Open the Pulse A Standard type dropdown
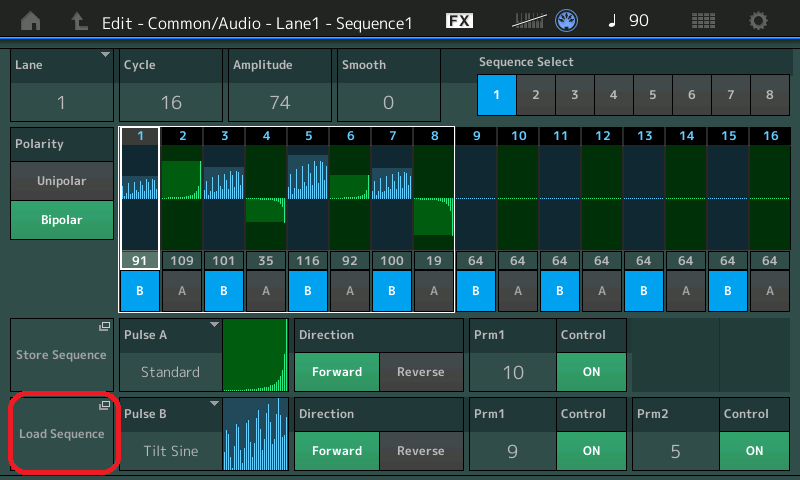 point(170,357)
